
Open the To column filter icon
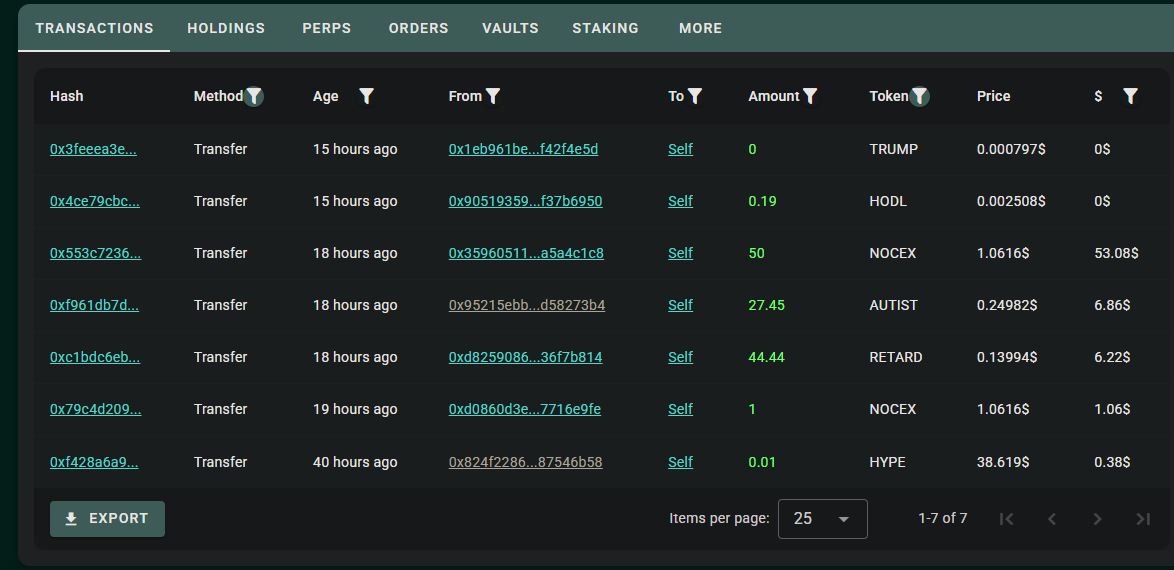tap(695, 96)
